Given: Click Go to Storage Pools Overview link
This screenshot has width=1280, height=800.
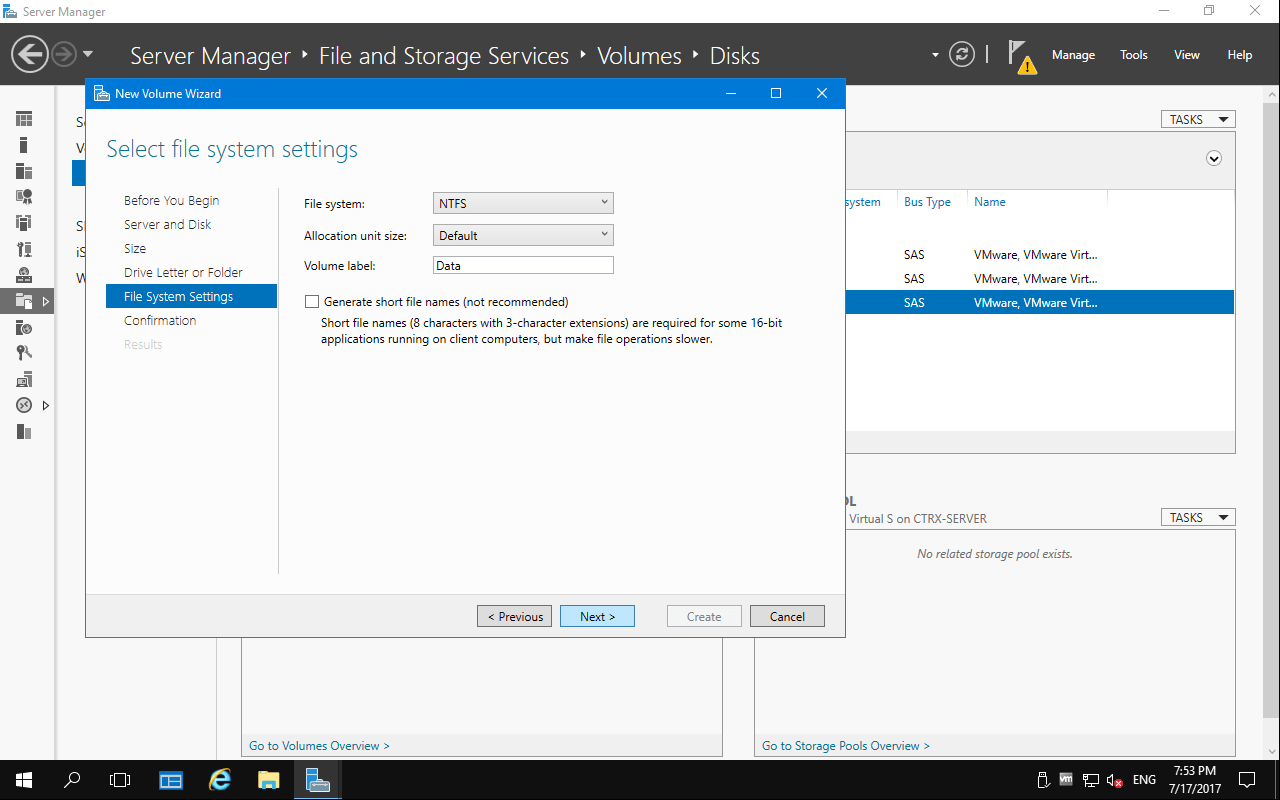Looking at the screenshot, I should [x=846, y=745].
